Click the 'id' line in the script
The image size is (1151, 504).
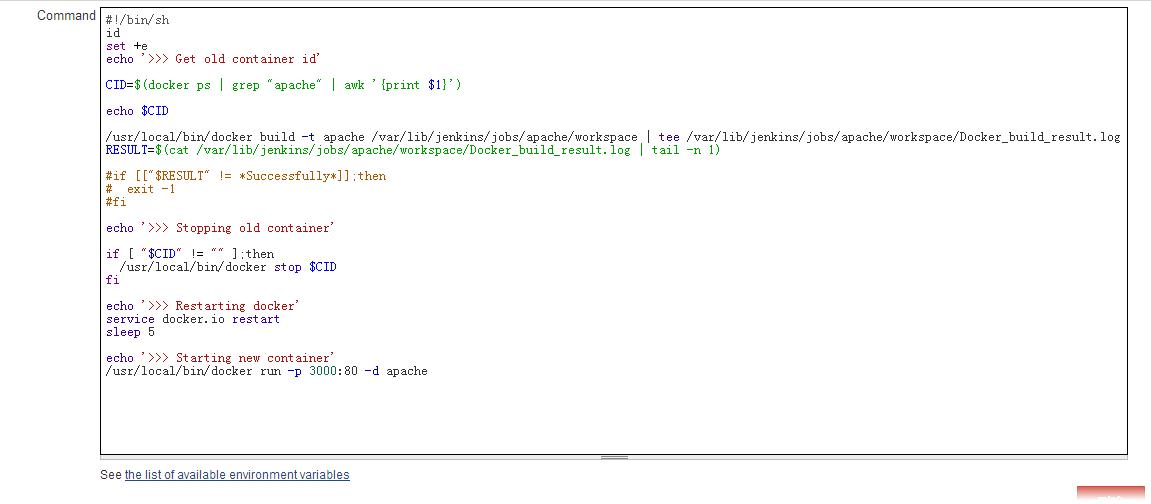point(113,33)
